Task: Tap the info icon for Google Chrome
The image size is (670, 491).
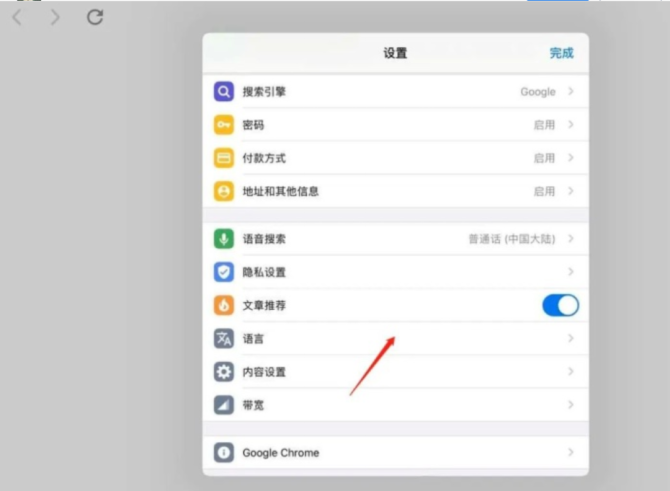Action: click(x=223, y=453)
